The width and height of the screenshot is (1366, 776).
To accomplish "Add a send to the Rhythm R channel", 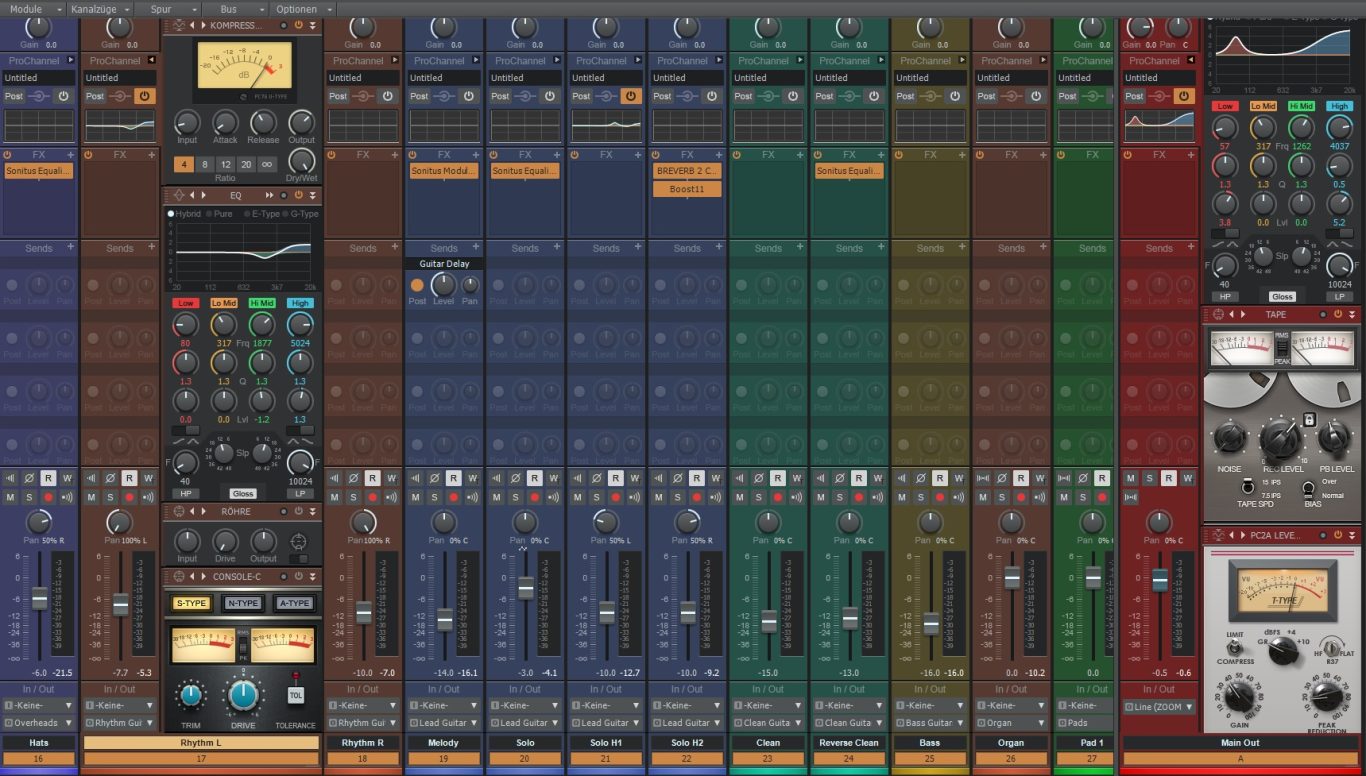I will [x=395, y=247].
